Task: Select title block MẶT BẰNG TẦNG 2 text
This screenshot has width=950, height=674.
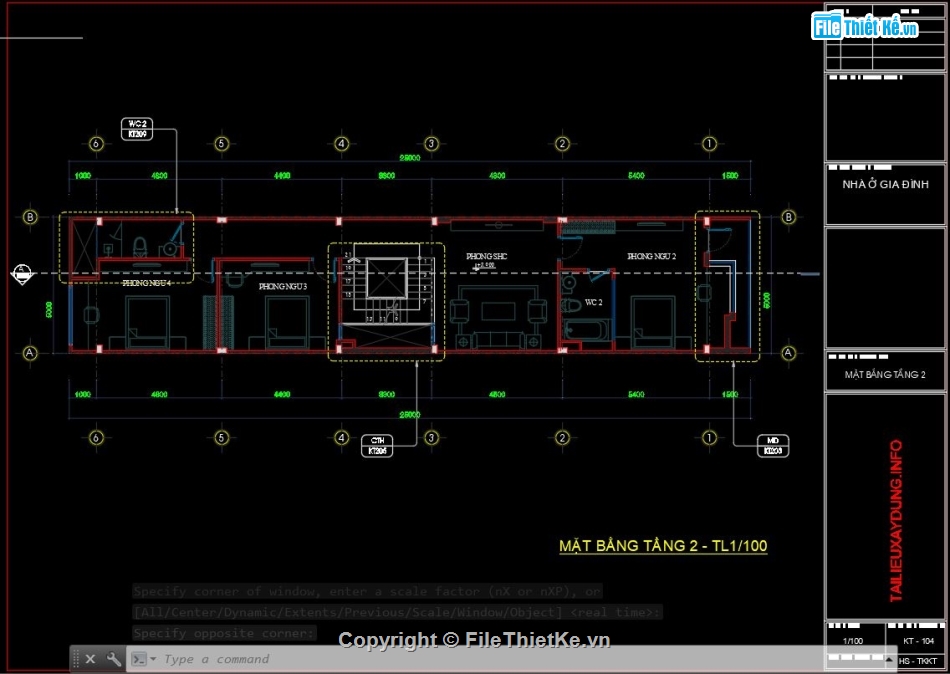Action: (x=885, y=375)
